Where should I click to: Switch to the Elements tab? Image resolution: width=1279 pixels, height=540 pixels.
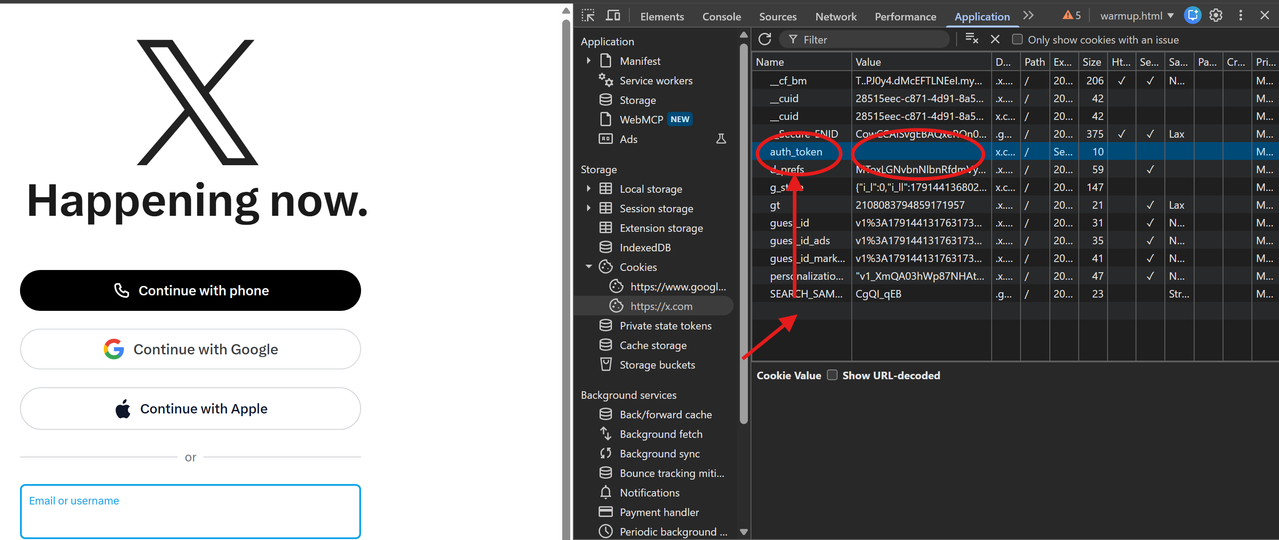pos(662,16)
